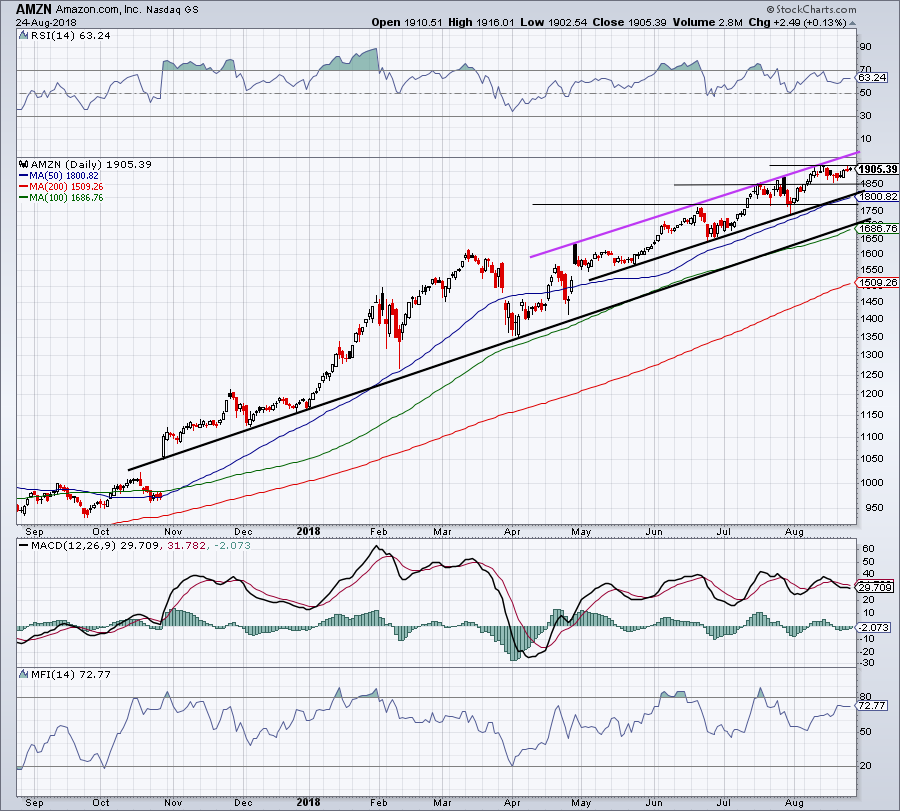Click the Jun label under the MFI panel
Viewport: 900px width, 811px height.
click(654, 802)
